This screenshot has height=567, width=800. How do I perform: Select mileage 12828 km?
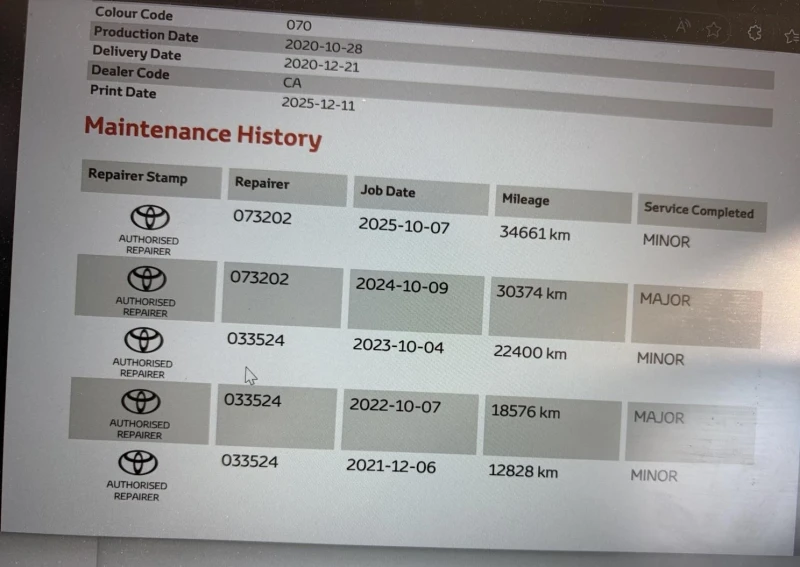523,471
